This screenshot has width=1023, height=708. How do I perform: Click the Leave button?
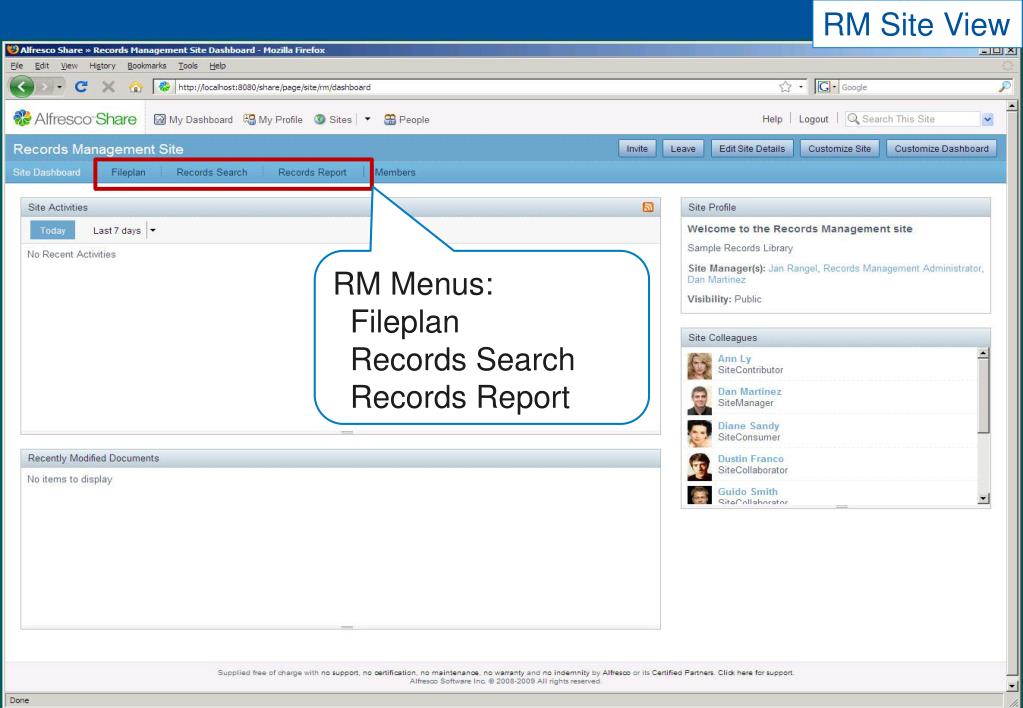[682, 148]
